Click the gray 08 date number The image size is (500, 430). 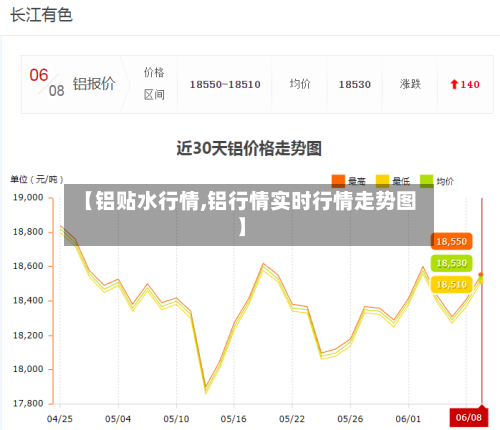pyautogui.click(x=56, y=91)
